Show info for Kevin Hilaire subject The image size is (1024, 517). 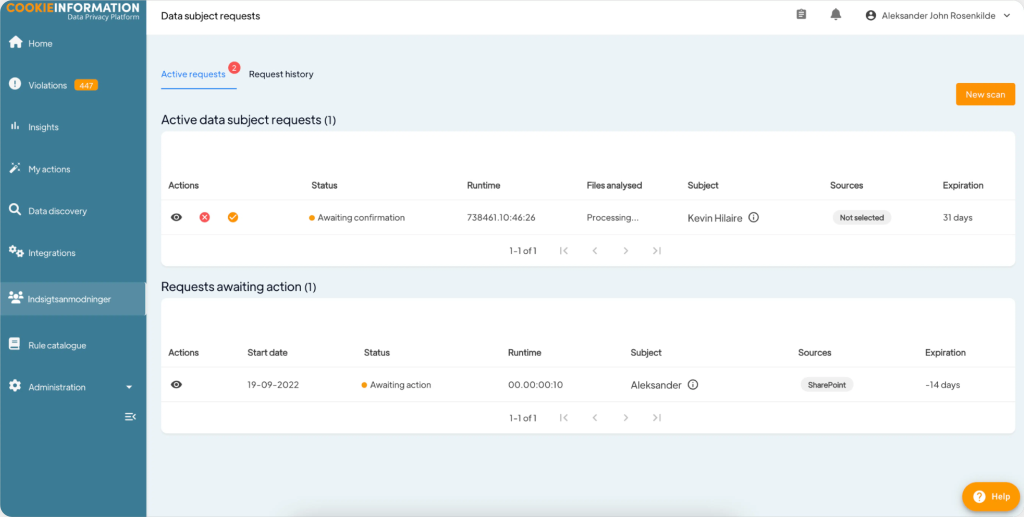tap(754, 217)
